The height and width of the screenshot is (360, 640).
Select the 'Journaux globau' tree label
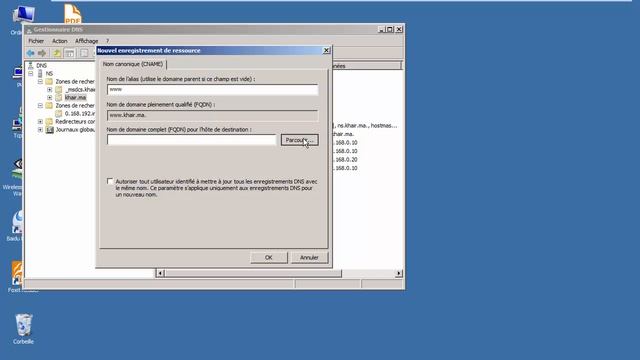76,130
